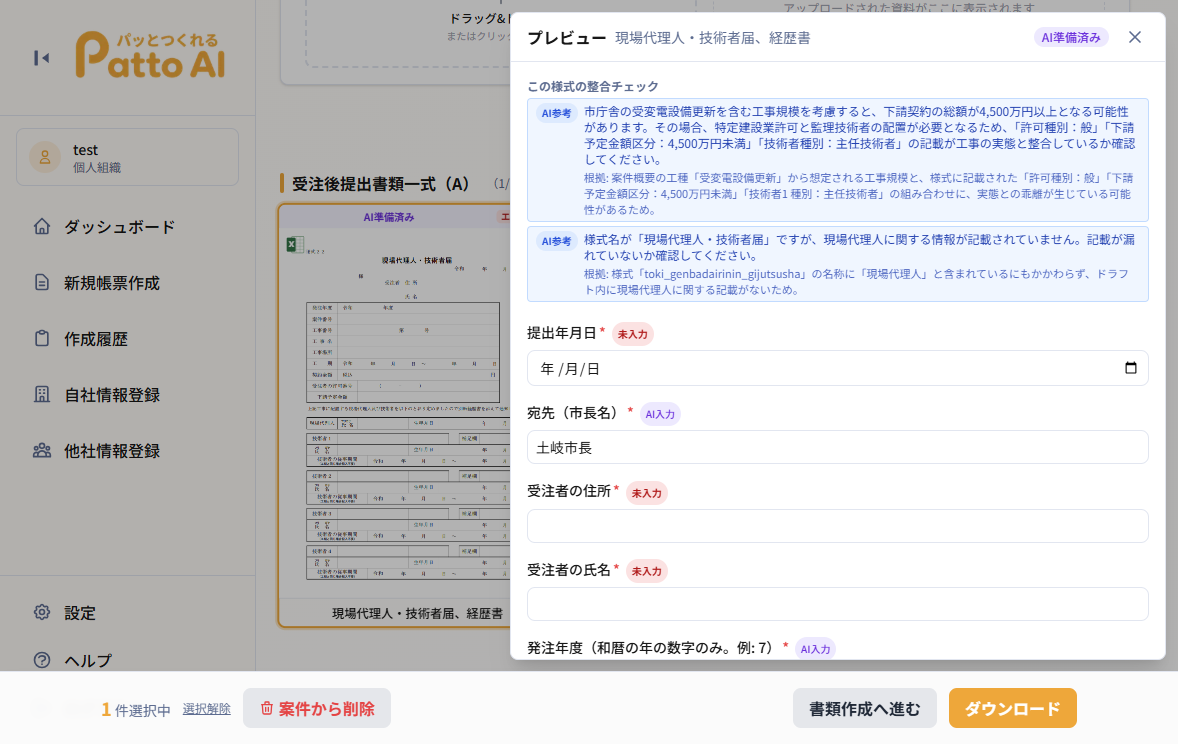Click the 未入力 badge next to 受注者の住所
The width and height of the screenshot is (1178, 744).
646,493
